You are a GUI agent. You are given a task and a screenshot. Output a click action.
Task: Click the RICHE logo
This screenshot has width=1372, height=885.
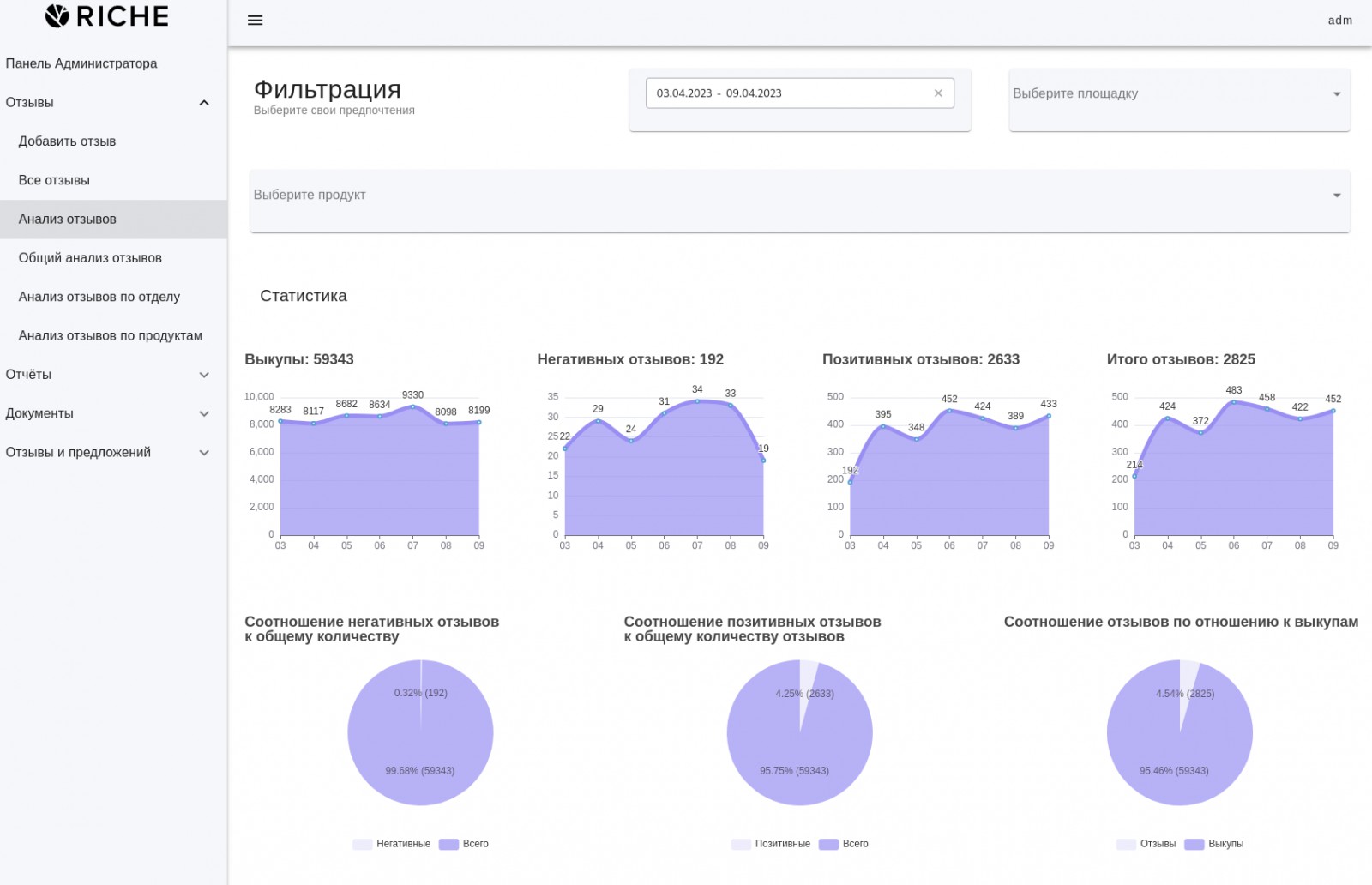106,16
